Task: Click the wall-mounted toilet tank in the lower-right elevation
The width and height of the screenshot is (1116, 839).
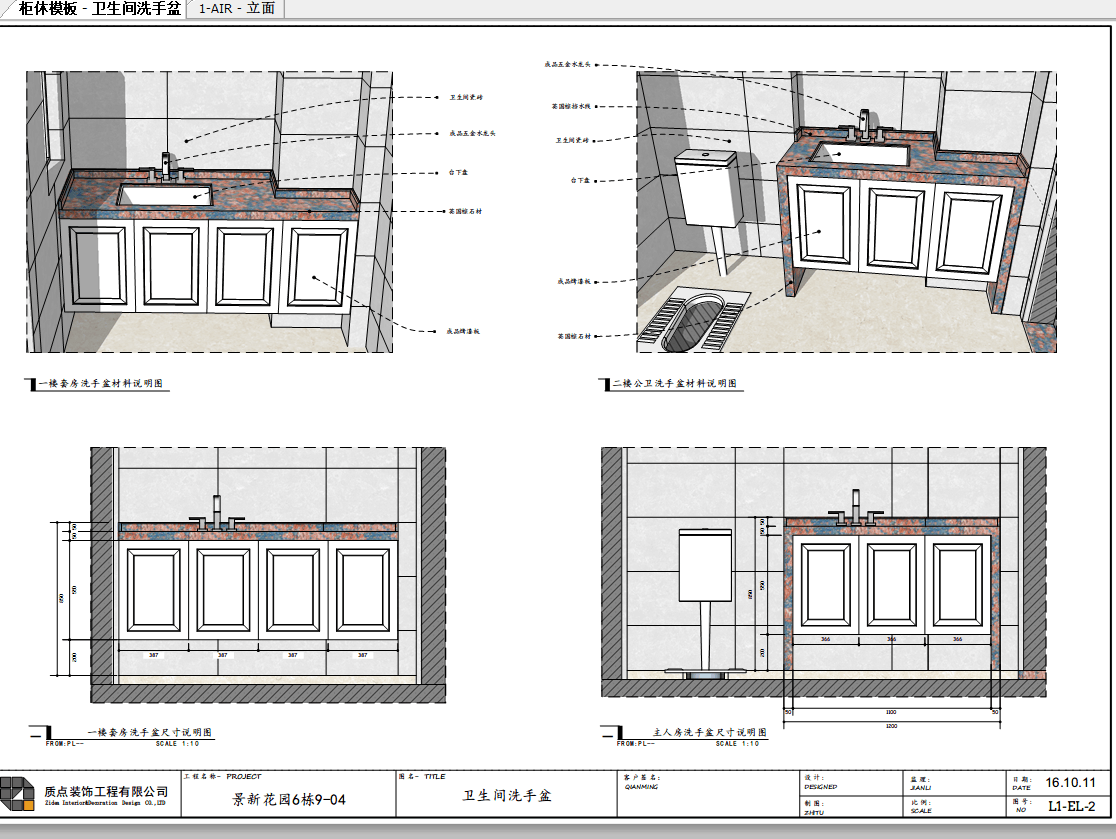Action: [x=705, y=566]
